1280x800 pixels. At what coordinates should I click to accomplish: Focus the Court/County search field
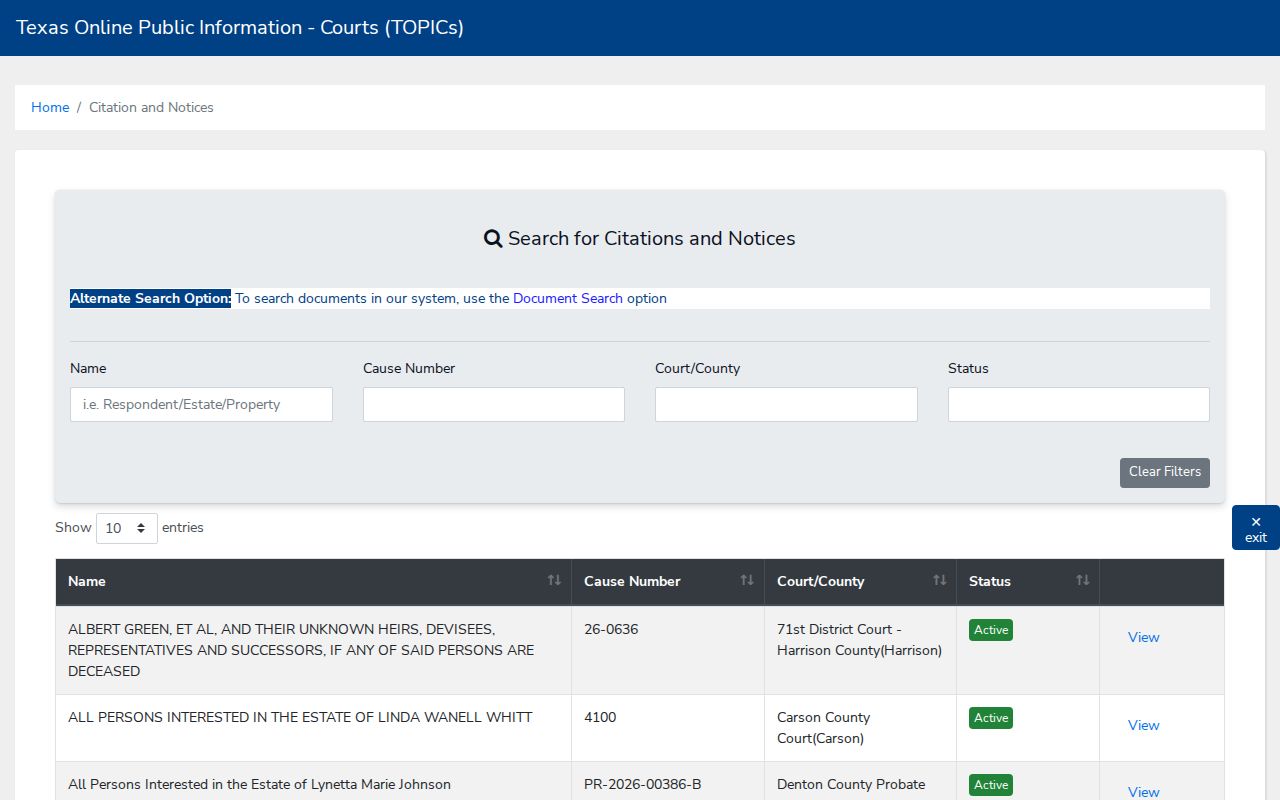pos(786,405)
